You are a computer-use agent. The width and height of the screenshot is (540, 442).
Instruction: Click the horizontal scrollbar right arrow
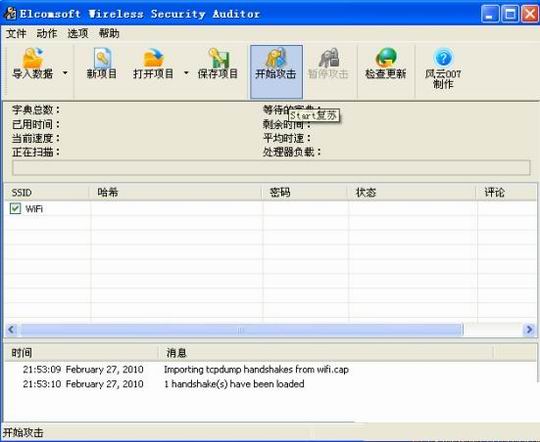(x=529, y=330)
